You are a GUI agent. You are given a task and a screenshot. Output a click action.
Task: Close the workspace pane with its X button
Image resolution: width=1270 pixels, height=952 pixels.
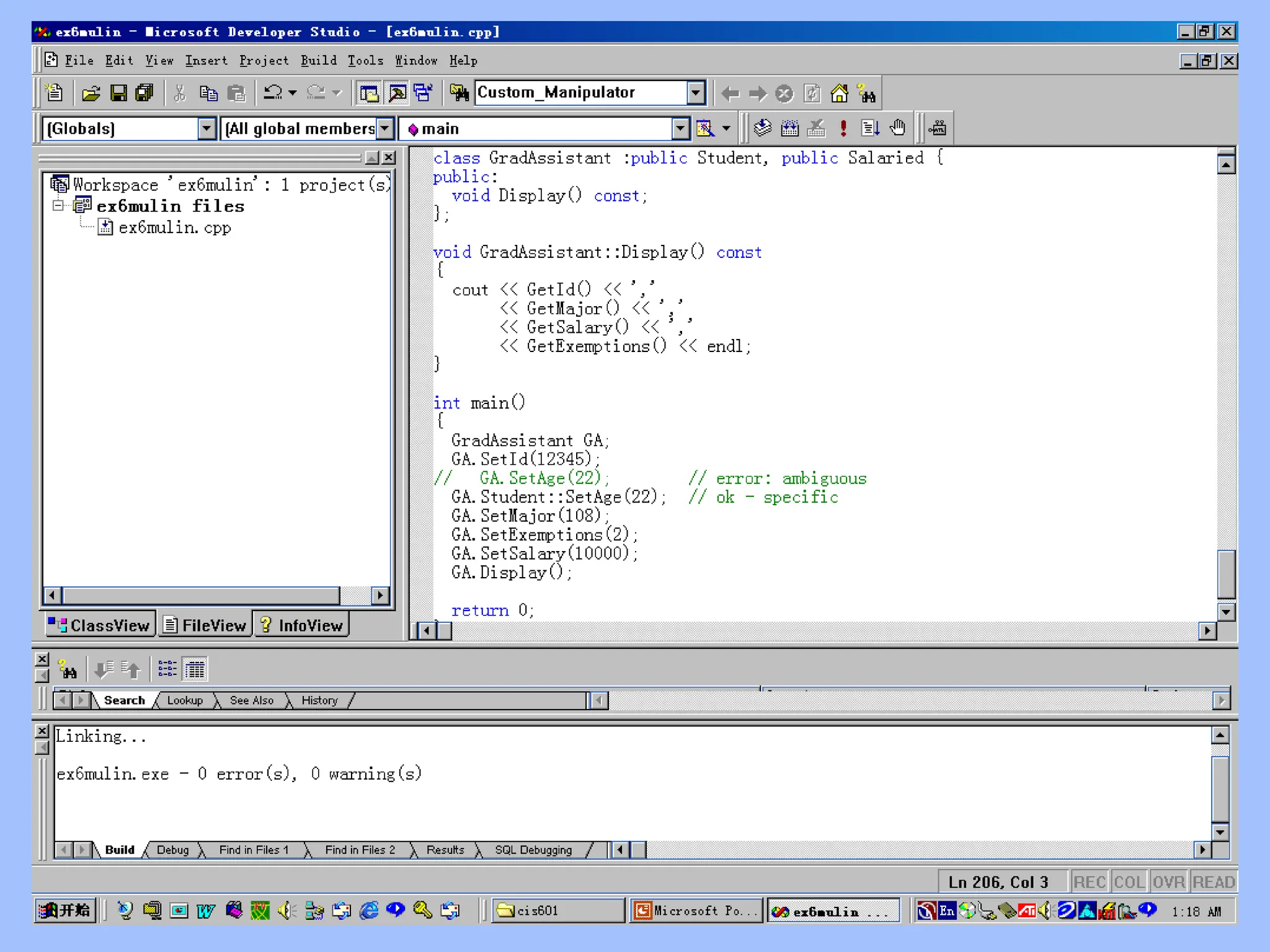(x=388, y=157)
